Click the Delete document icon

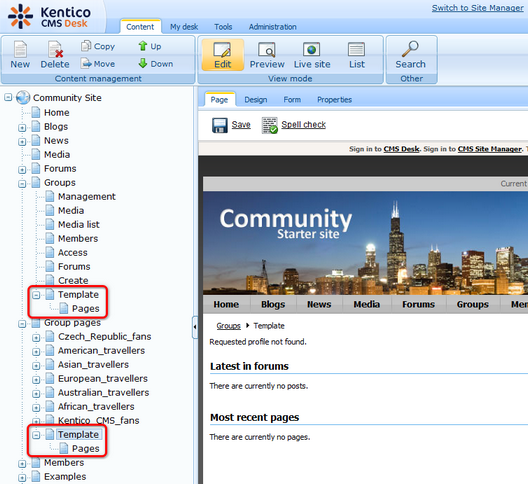click(x=55, y=50)
